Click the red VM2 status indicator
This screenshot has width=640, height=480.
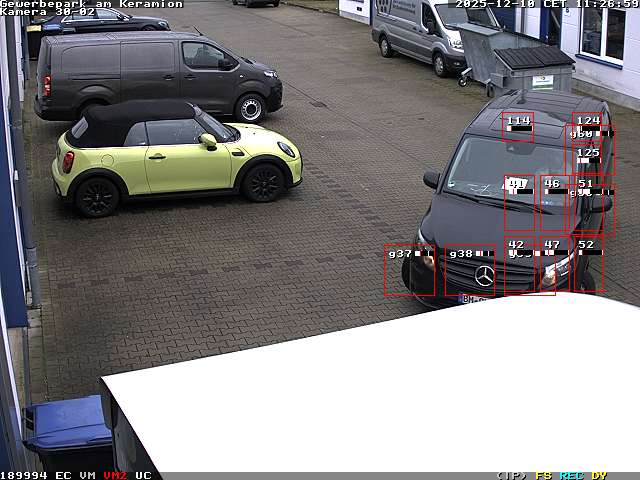115,475
